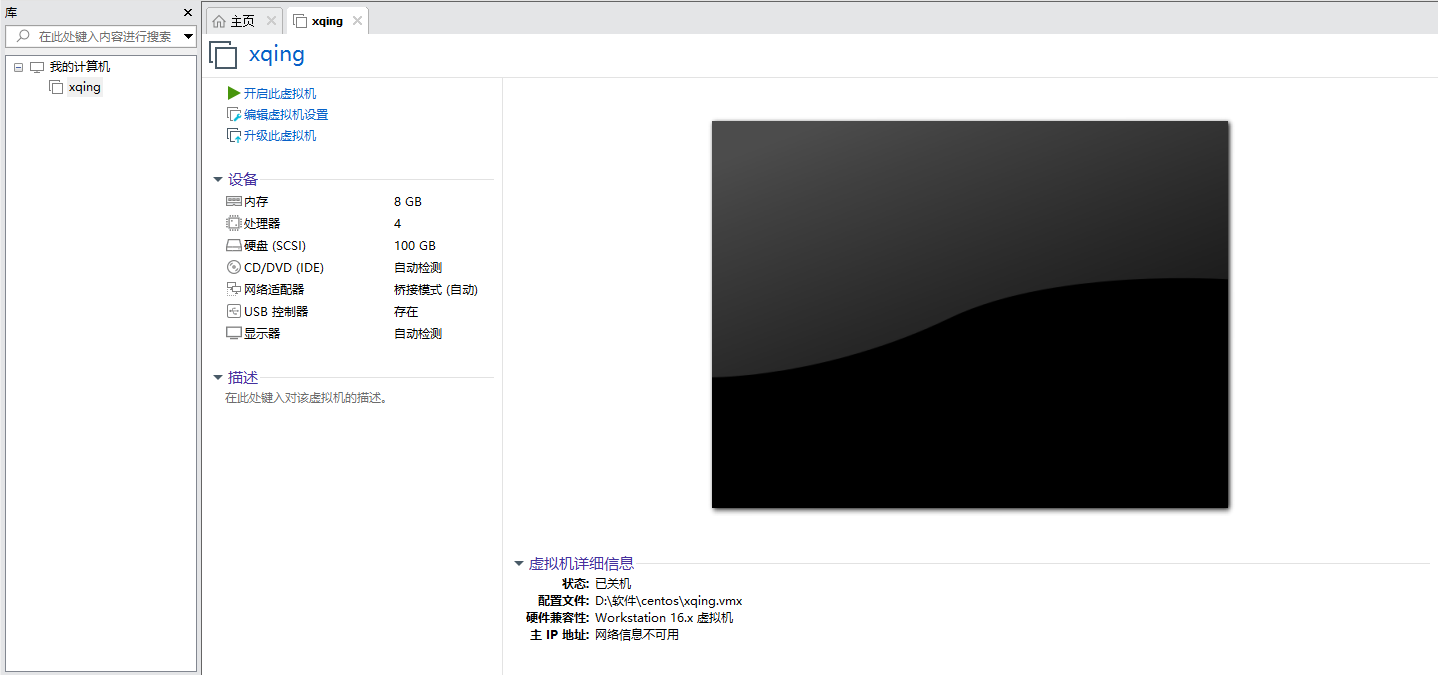Viewport: 1438px width, 675px height.
Task: Click the 已关机 status text
Action: pos(613,583)
